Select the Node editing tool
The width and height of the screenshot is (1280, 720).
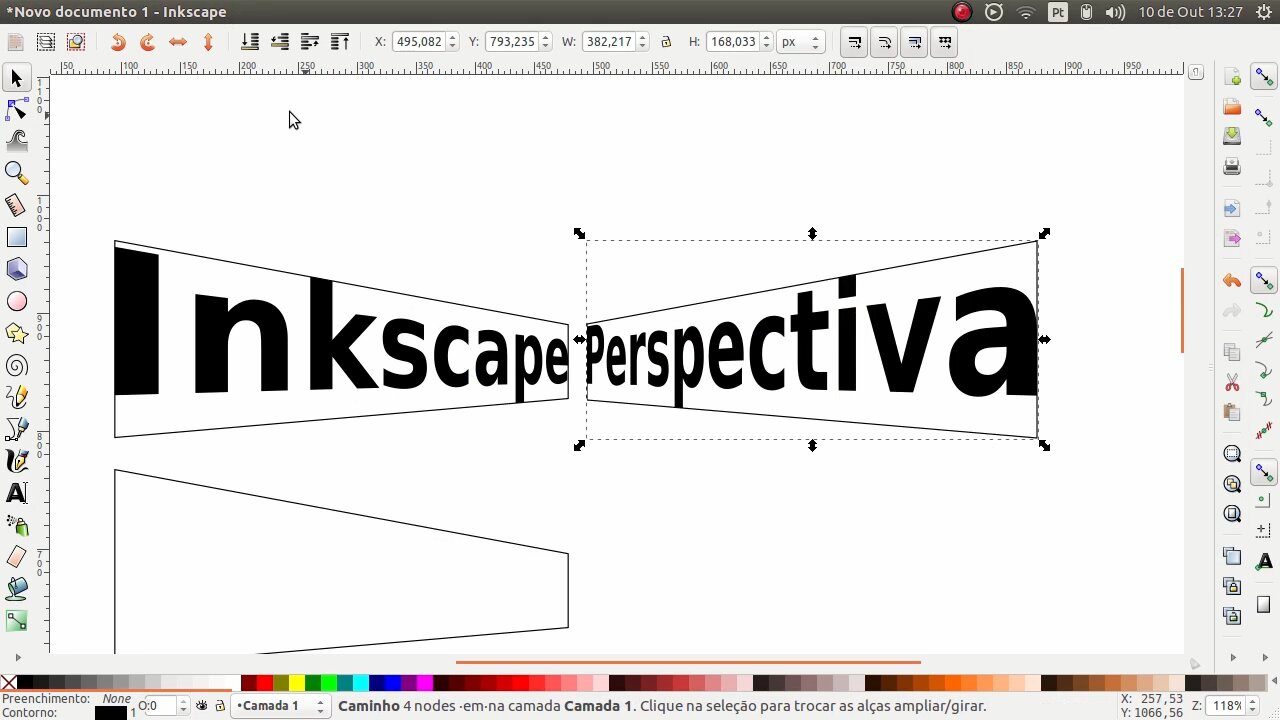(16, 109)
